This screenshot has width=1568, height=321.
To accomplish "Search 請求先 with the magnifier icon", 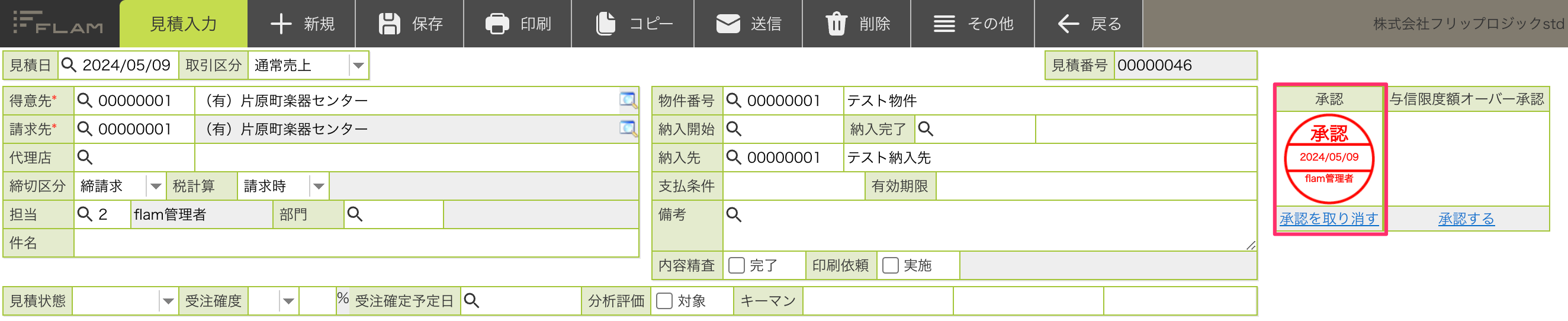I will pyautogui.click(x=85, y=129).
